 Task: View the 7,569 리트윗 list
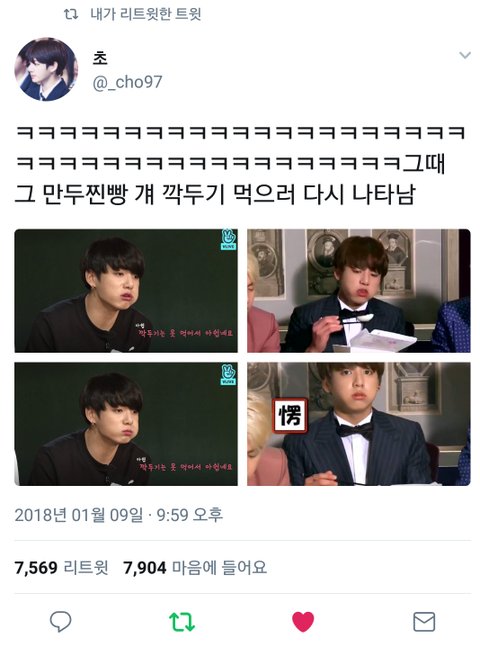[61, 568]
